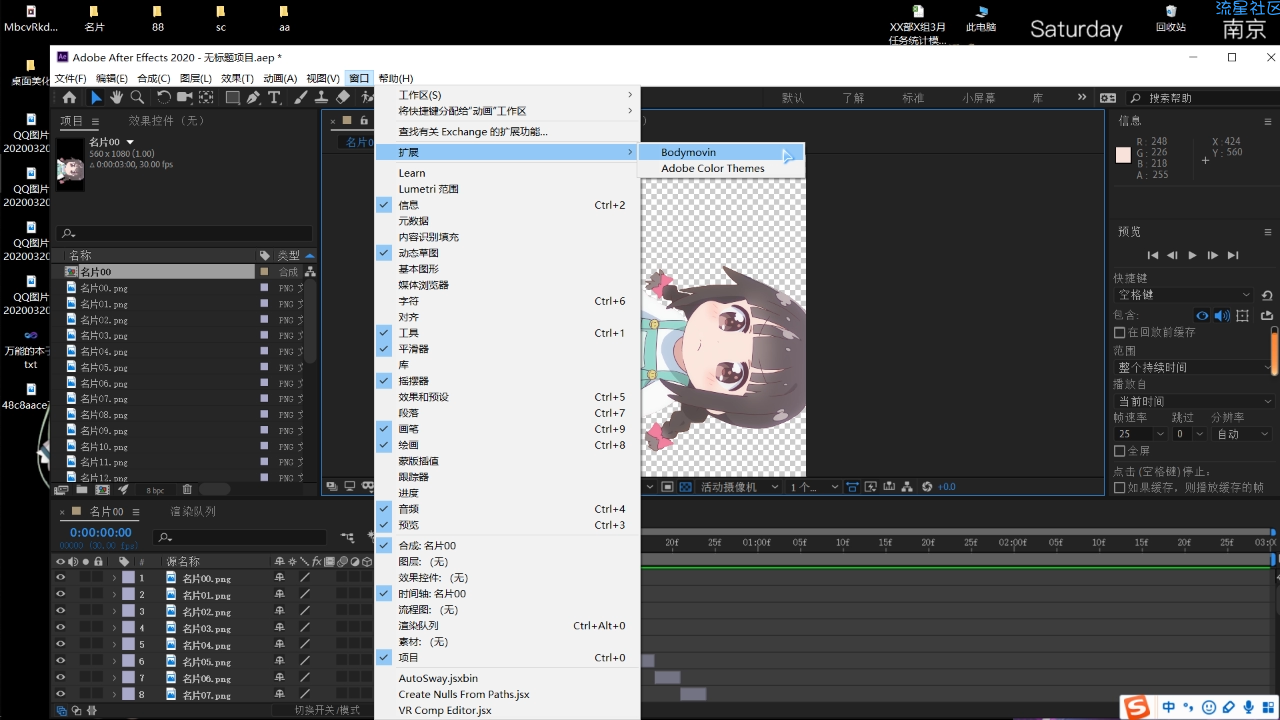
Task: Open Sogou input method S icon
Action: 1136,708
